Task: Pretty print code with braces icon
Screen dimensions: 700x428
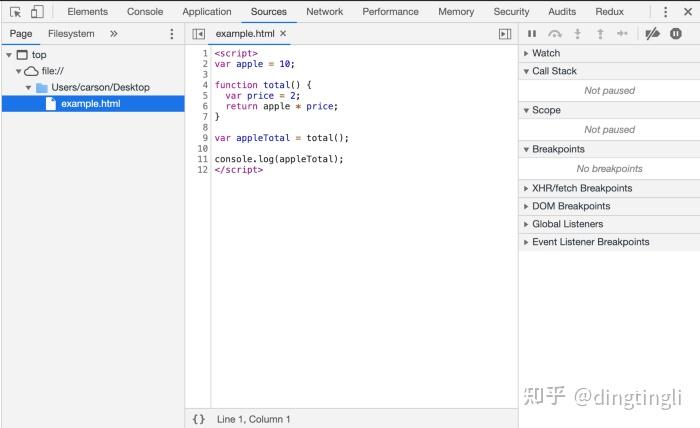Action: click(199, 419)
